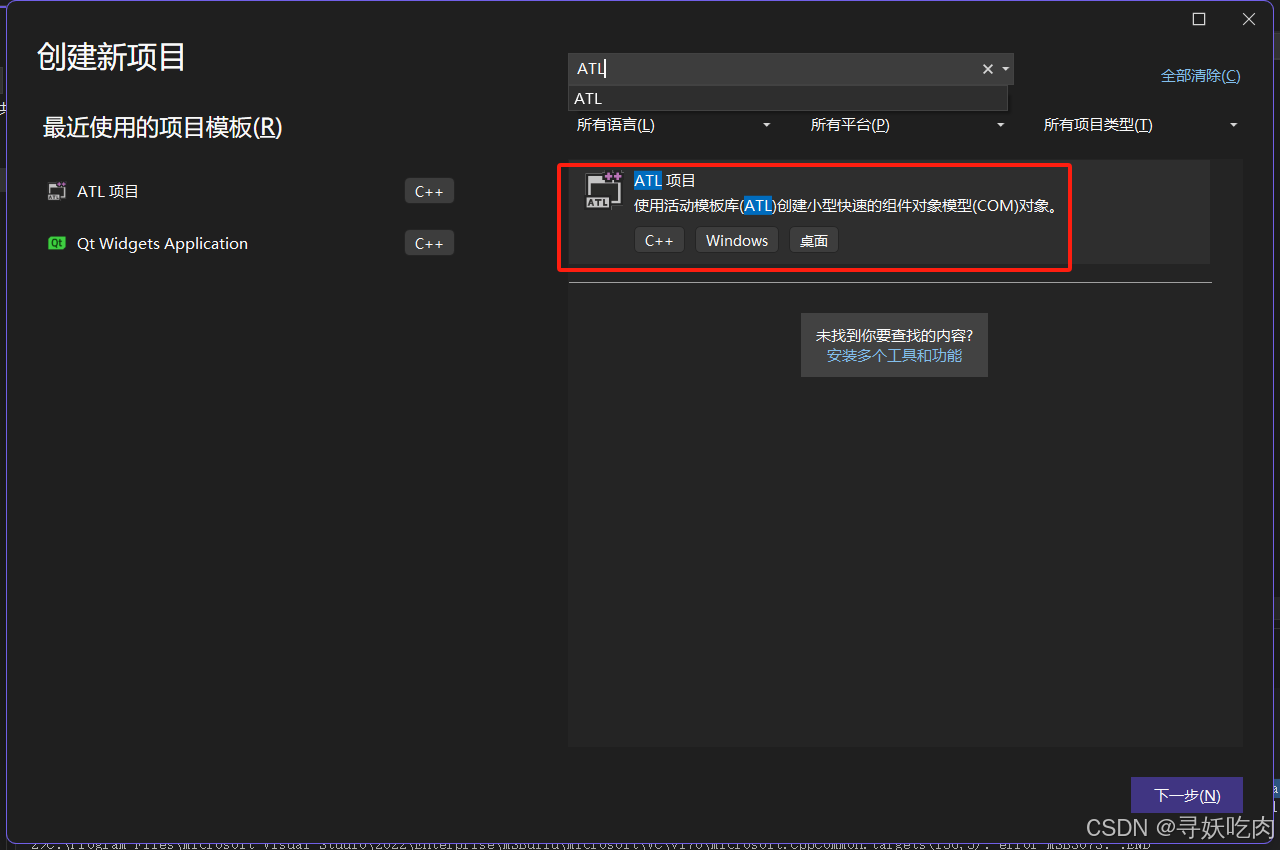Click the Windows tag on the ATL result
The height and width of the screenshot is (850, 1280).
point(737,240)
